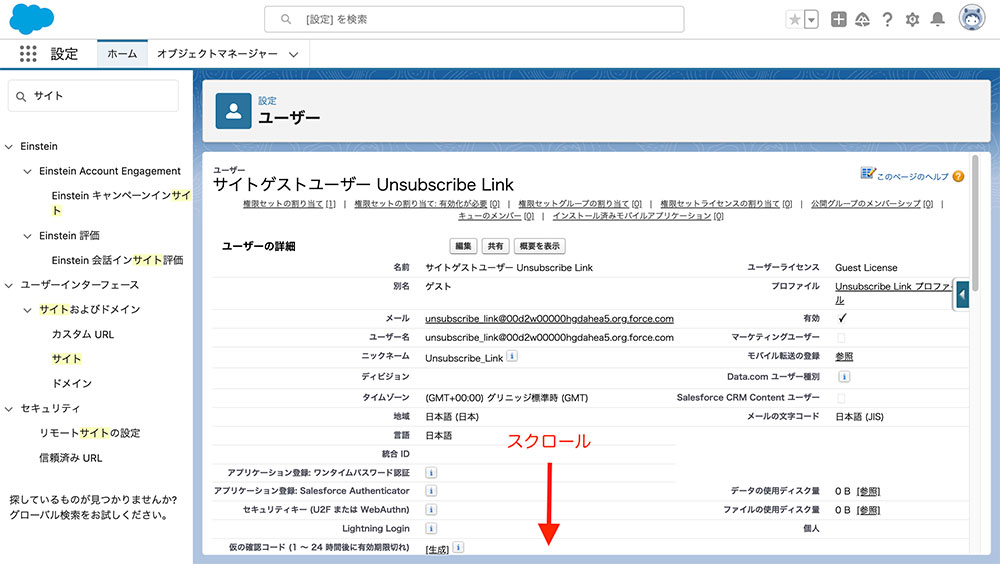Open 公開グループのメンバーシップ link

pos(872,204)
